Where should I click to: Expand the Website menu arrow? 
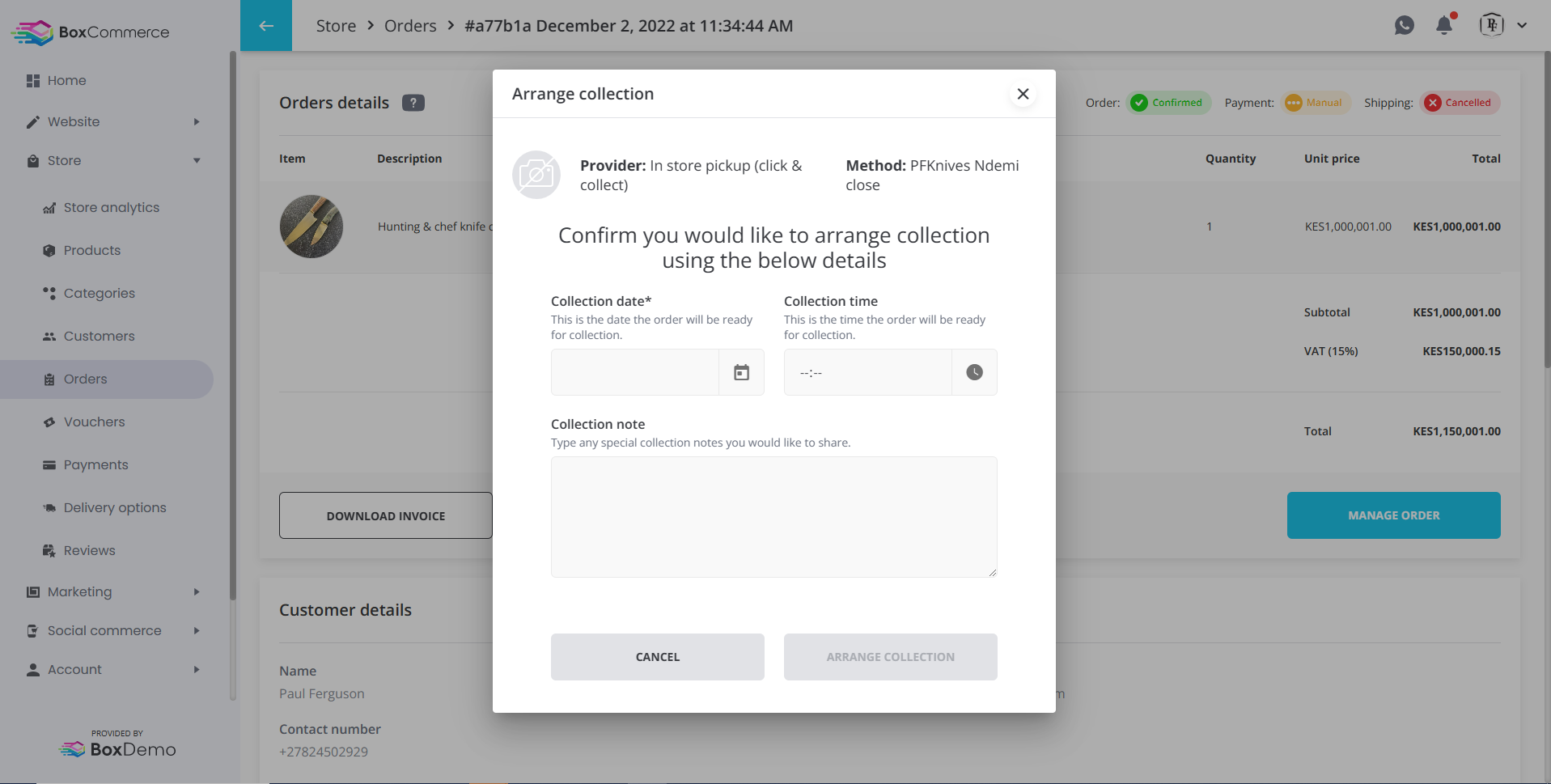click(x=197, y=122)
